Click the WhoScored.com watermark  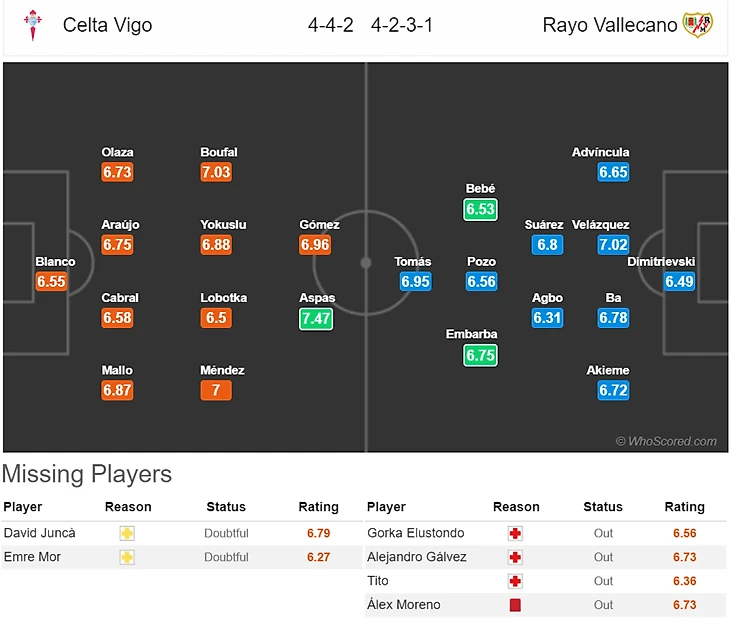(666, 441)
